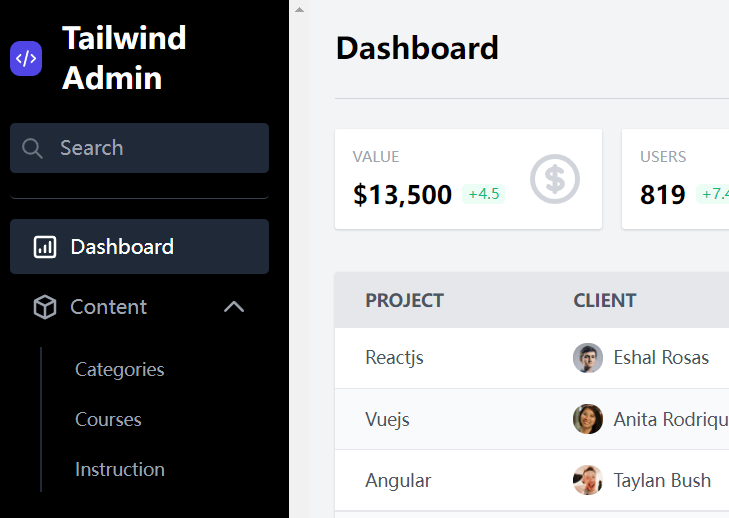Click Anita's avatar in the Vuejs row
This screenshot has height=518, width=729.
pyautogui.click(x=588, y=419)
